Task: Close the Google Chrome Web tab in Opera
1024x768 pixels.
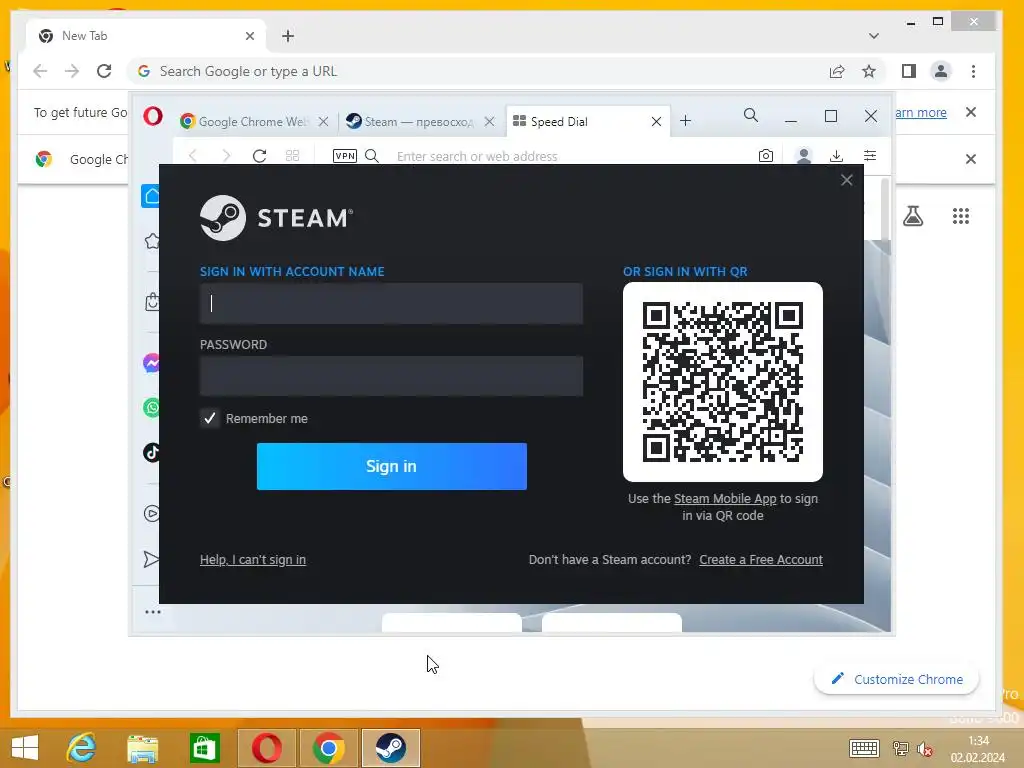Action: [323, 121]
